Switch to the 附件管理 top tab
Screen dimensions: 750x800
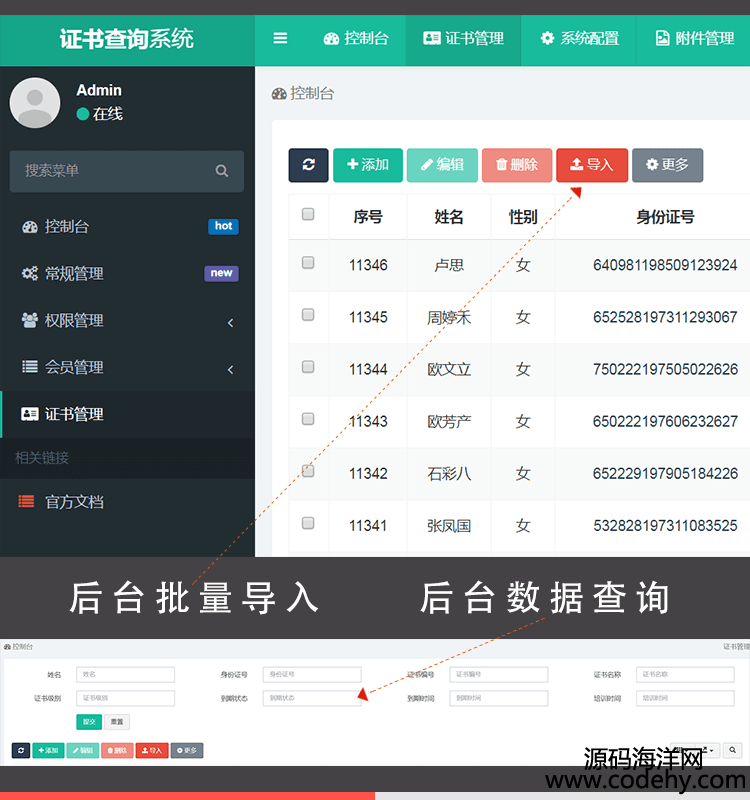pos(694,38)
